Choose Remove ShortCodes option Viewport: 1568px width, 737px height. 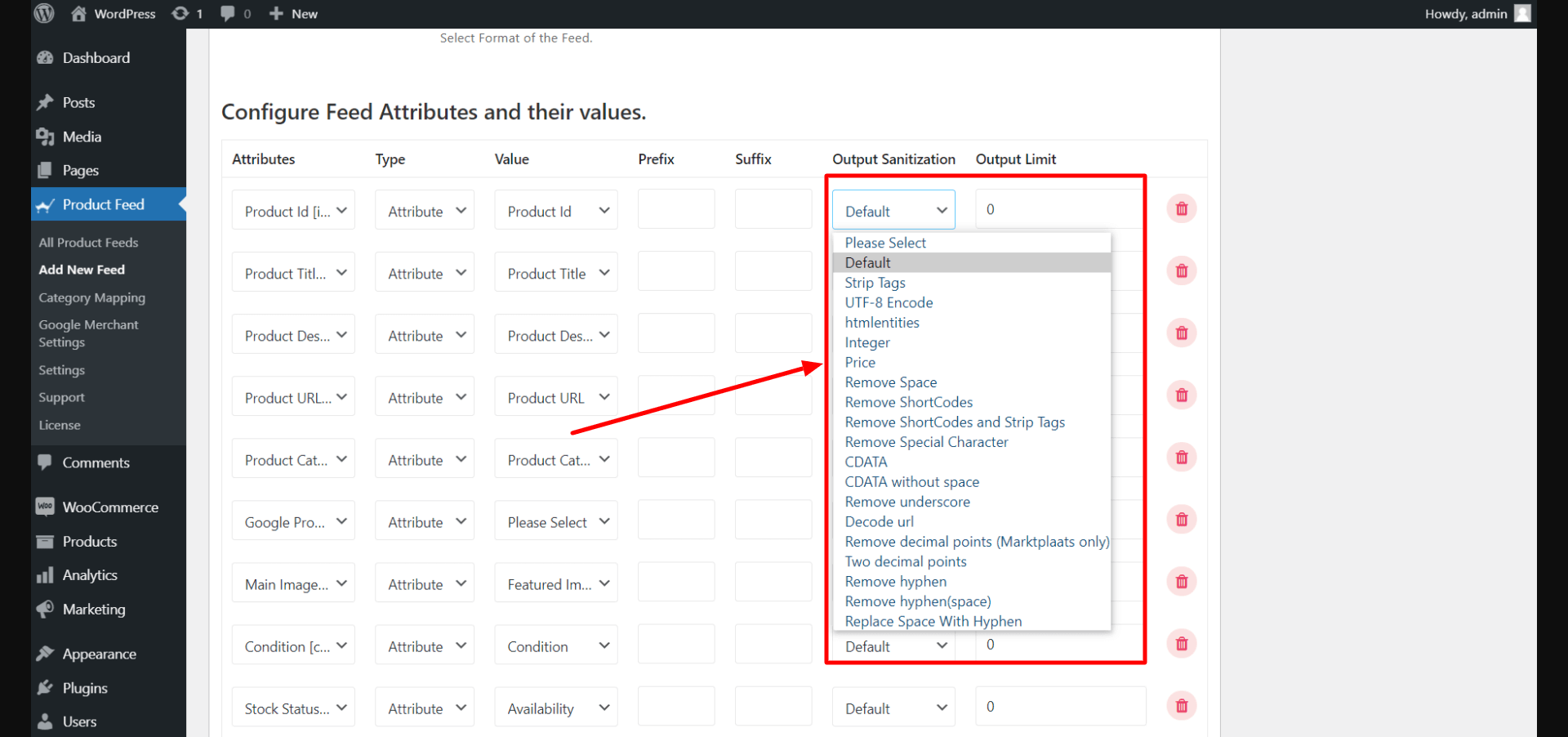coord(972,402)
